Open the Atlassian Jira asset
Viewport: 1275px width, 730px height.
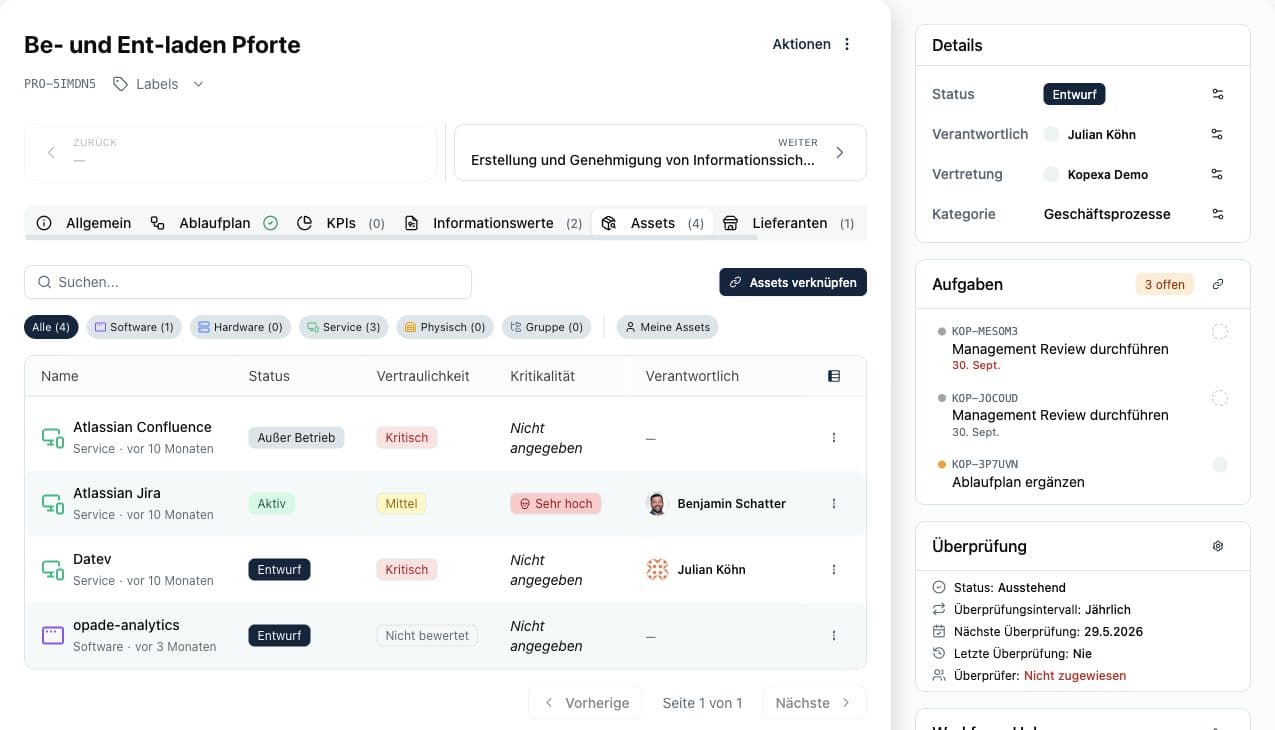coord(117,493)
